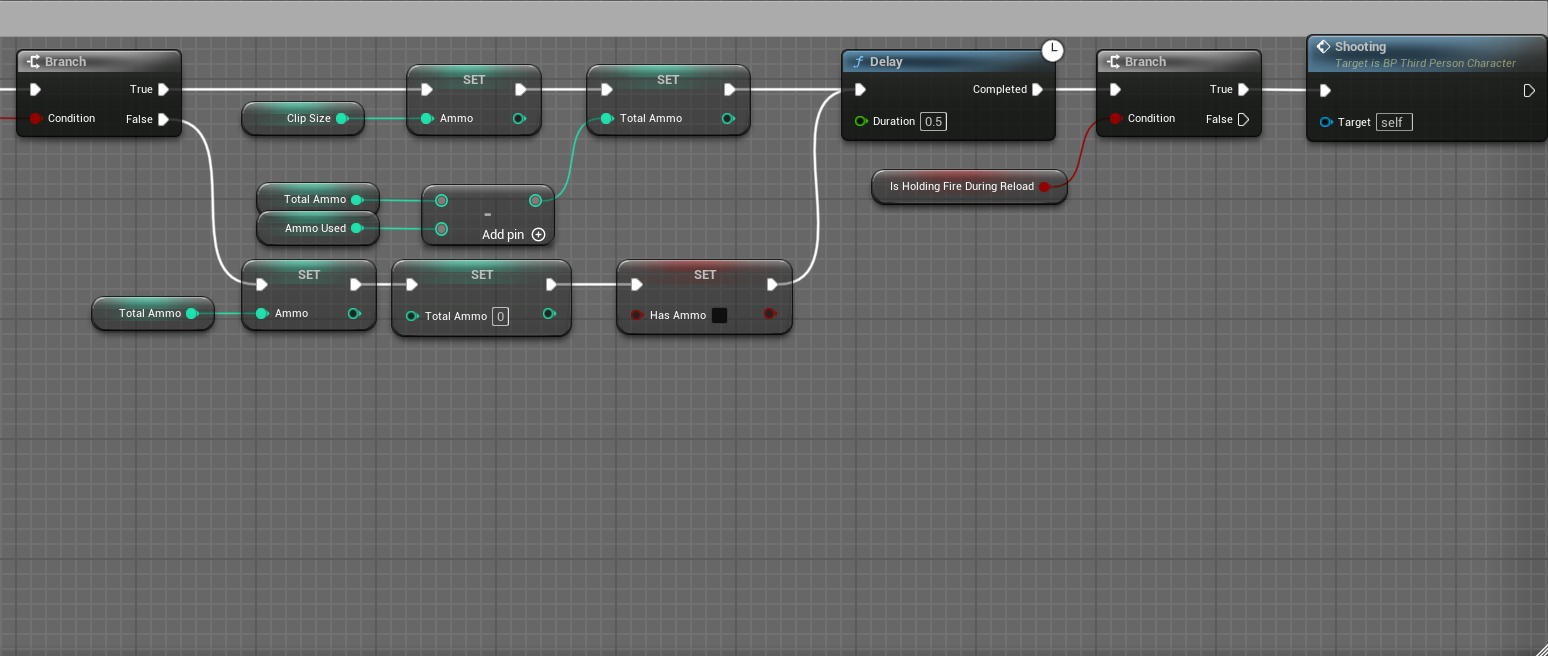Click the Has Ammo SET output execution pin
The image size is (1548, 656).
pyautogui.click(x=772, y=285)
